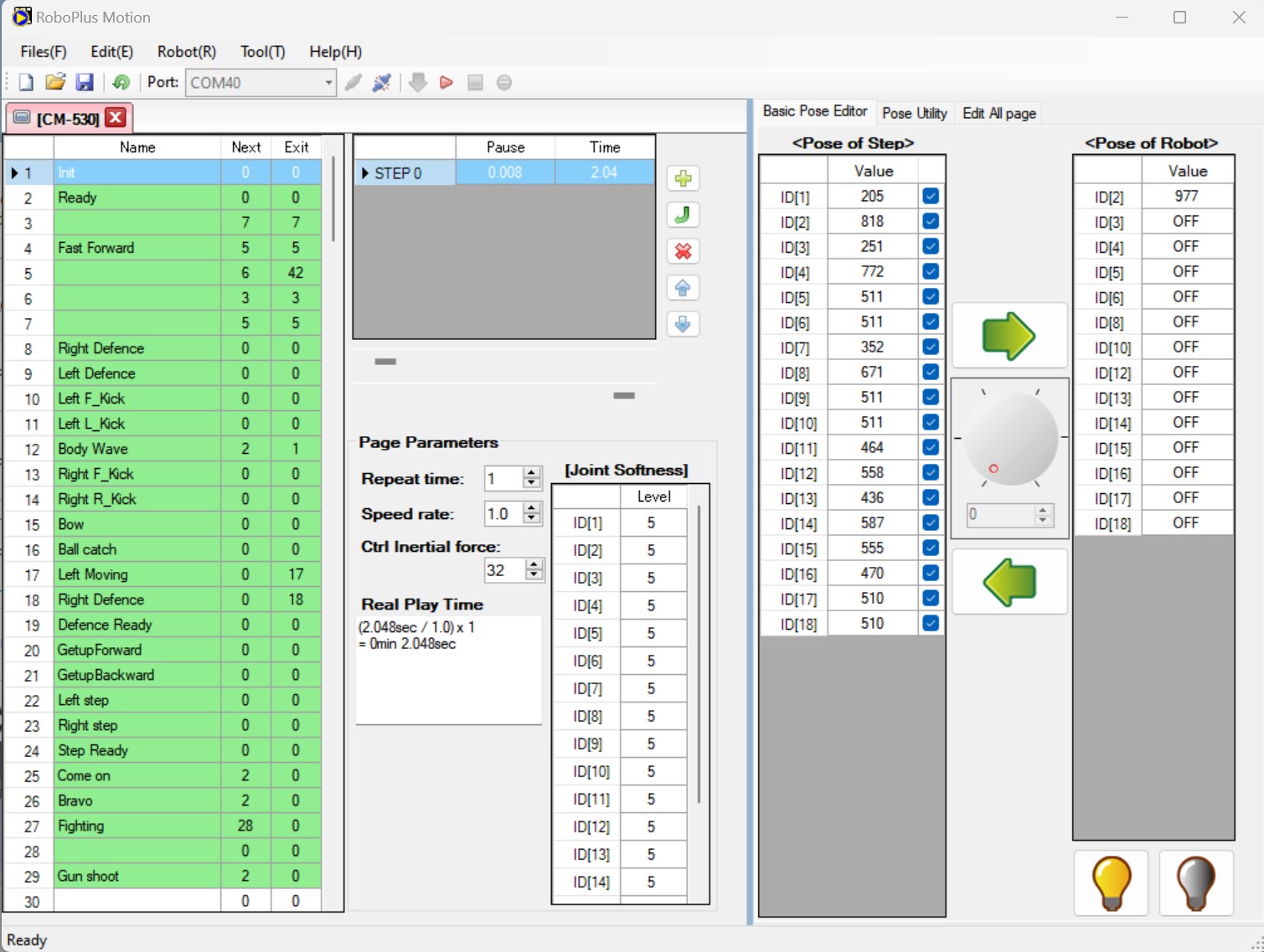This screenshot has width=1264, height=952.
Task: Select the Fast Forward motion page
Action: click(163, 248)
